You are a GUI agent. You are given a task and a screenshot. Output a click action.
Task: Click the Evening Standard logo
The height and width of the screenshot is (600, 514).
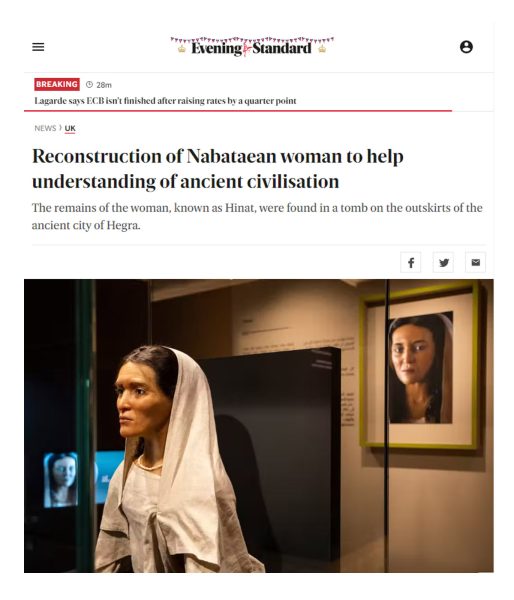[251, 49]
